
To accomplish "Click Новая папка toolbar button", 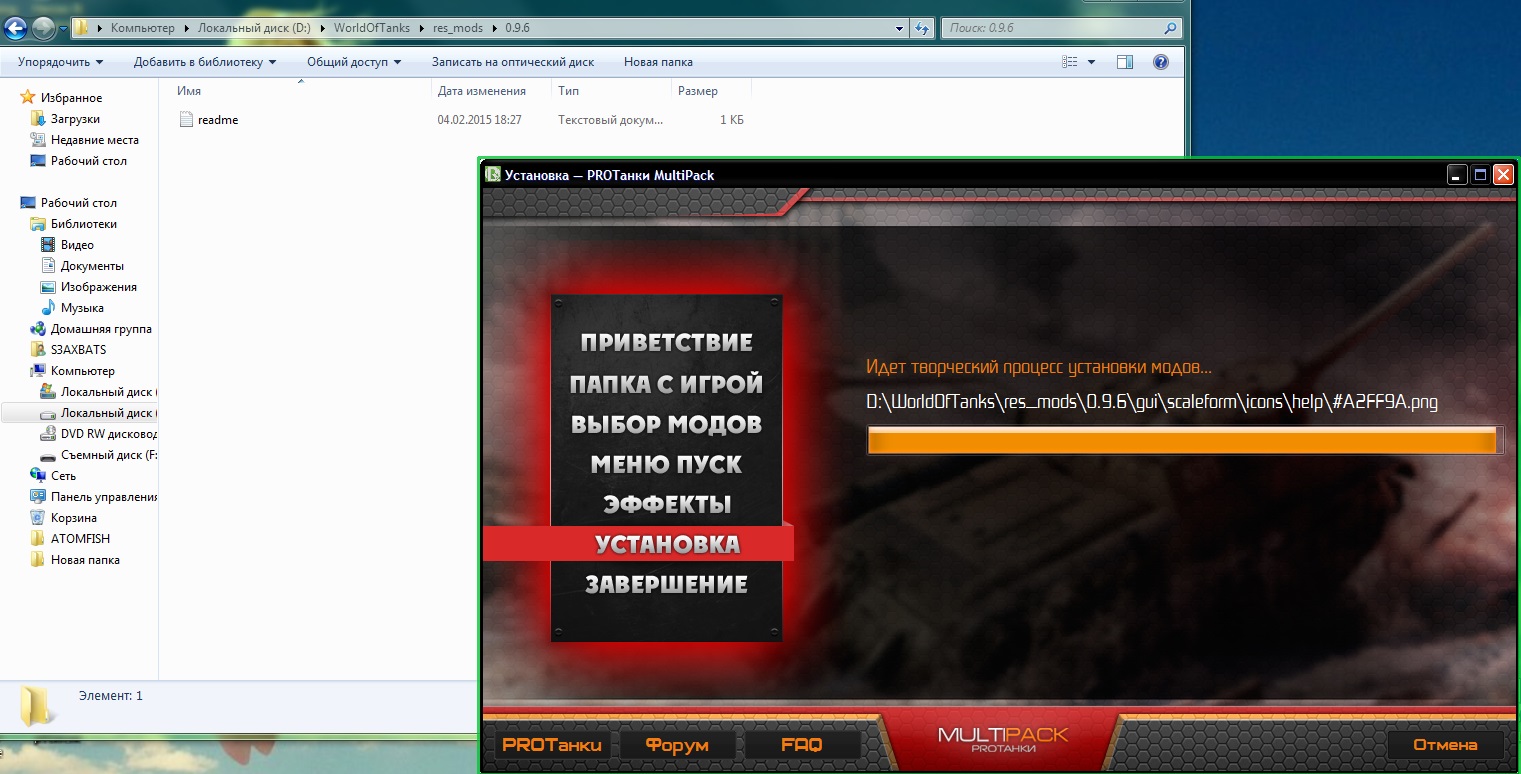I will (x=658, y=62).
